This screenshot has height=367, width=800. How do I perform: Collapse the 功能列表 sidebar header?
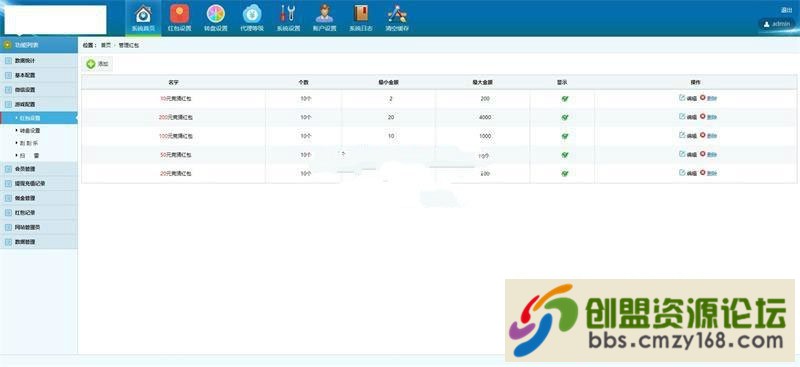click(x=39, y=45)
